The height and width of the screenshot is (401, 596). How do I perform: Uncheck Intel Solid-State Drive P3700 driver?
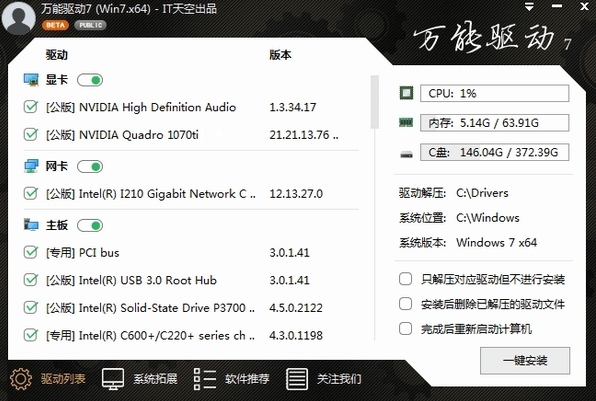(30, 307)
